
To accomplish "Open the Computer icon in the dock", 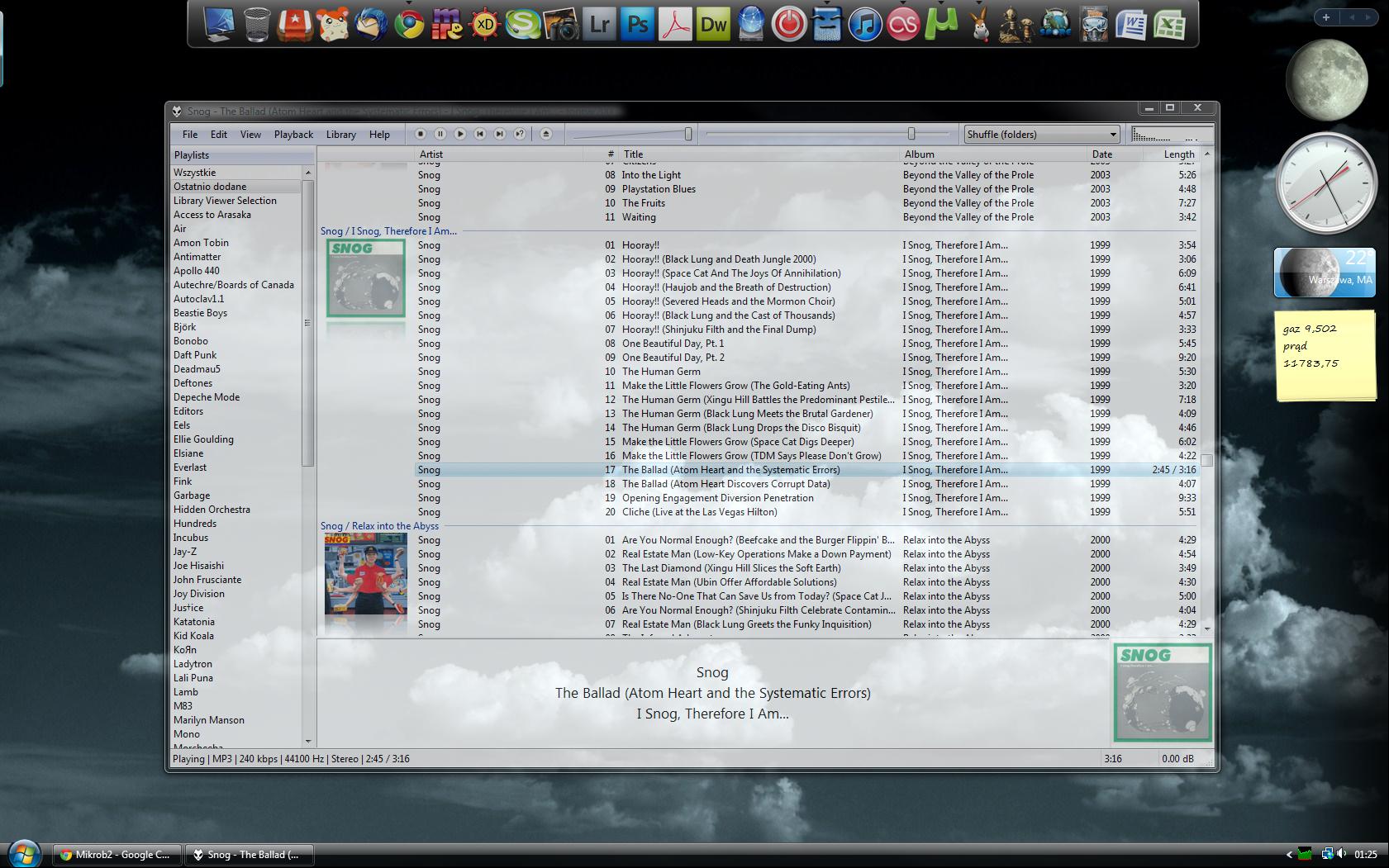I will point(219,24).
